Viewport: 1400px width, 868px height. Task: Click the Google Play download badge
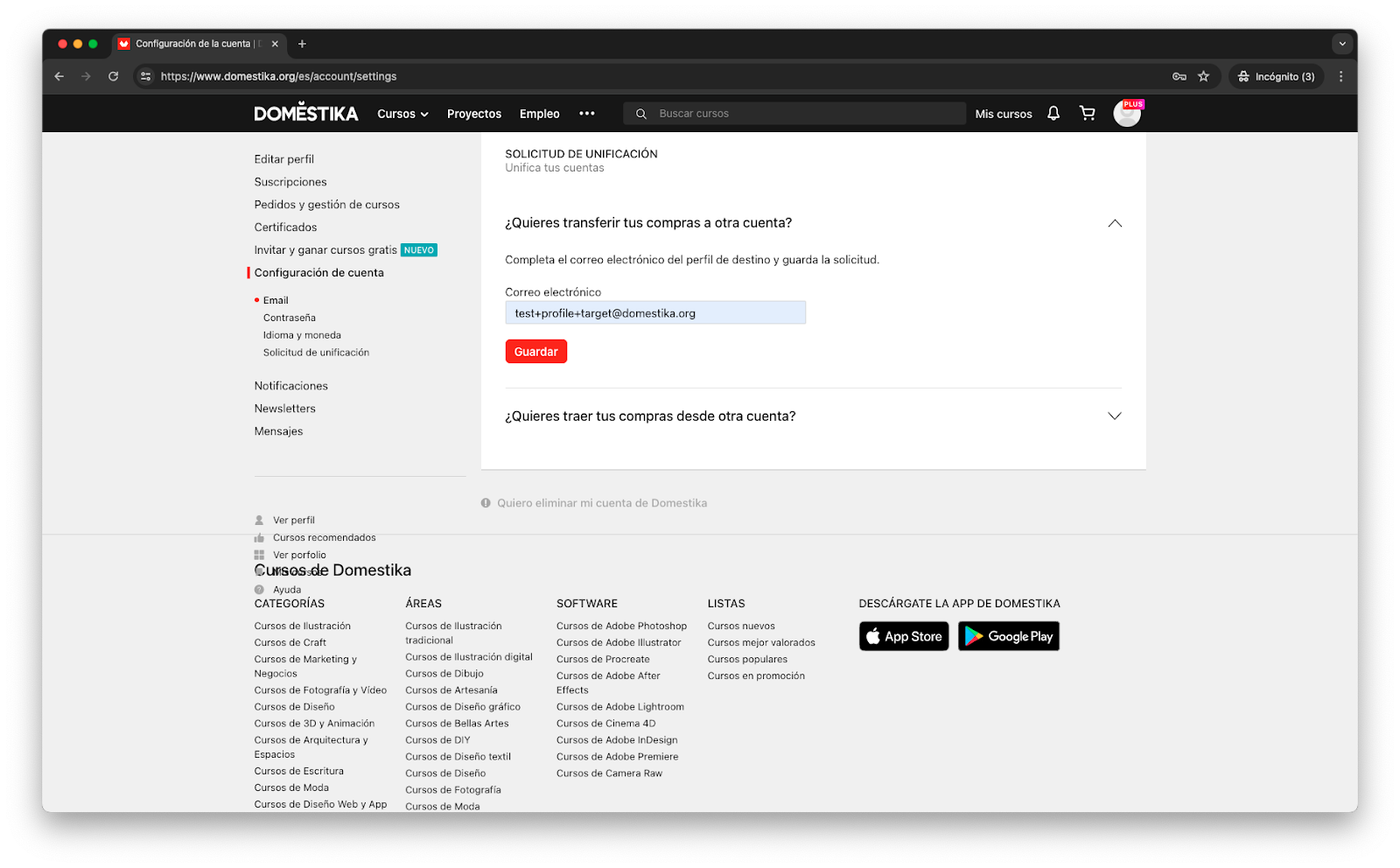1009,636
